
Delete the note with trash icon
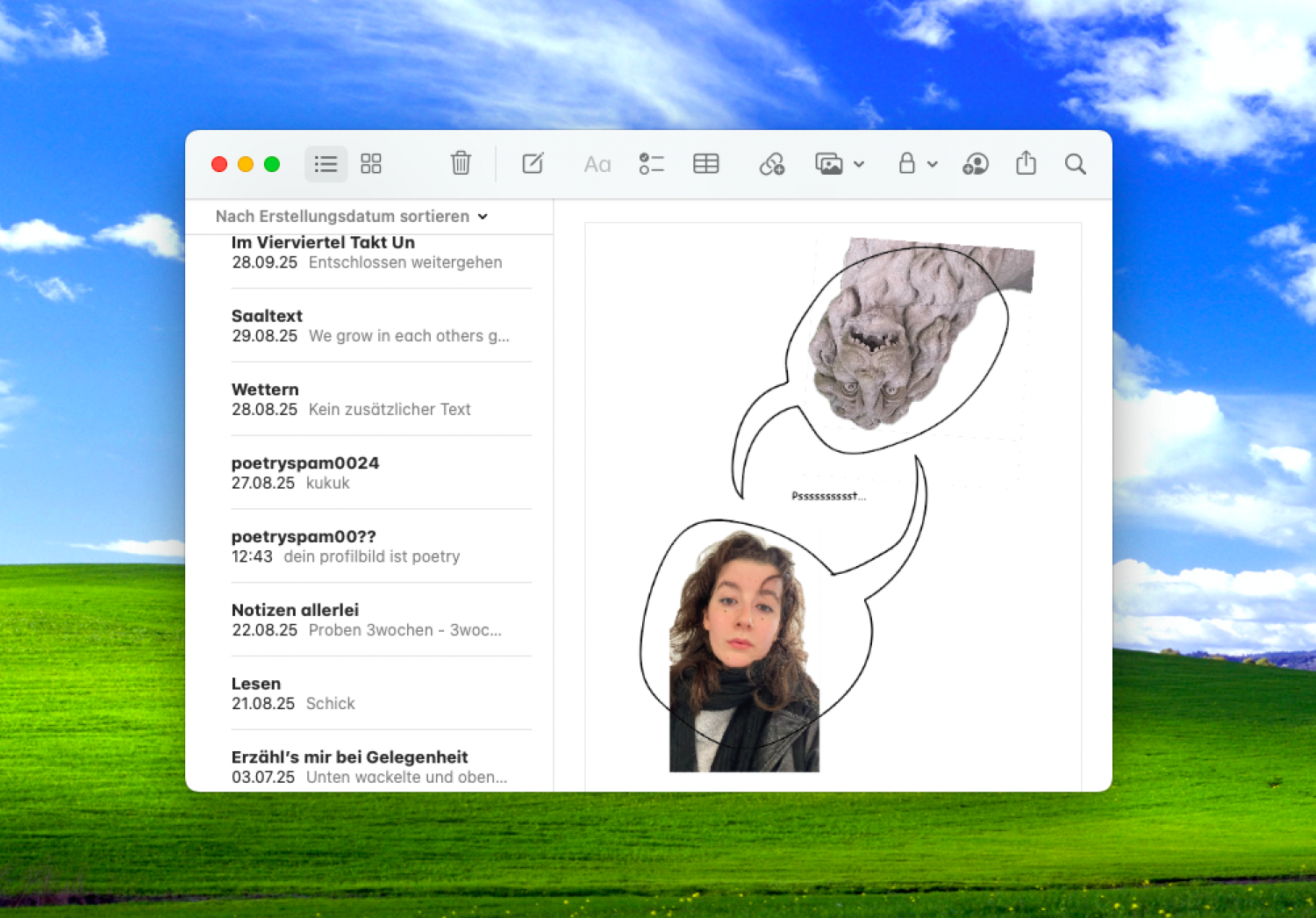pyautogui.click(x=461, y=163)
